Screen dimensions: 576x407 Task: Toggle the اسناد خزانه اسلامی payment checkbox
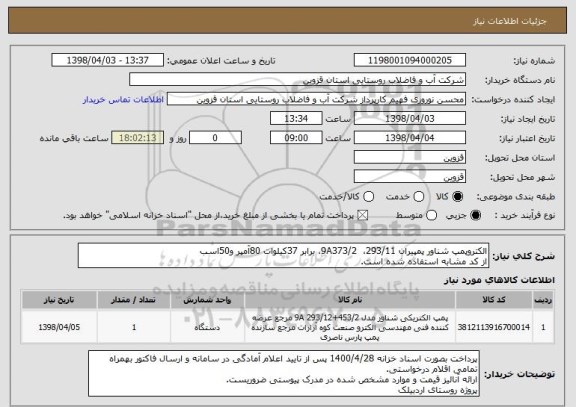pyautogui.click(x=363, y=215)
